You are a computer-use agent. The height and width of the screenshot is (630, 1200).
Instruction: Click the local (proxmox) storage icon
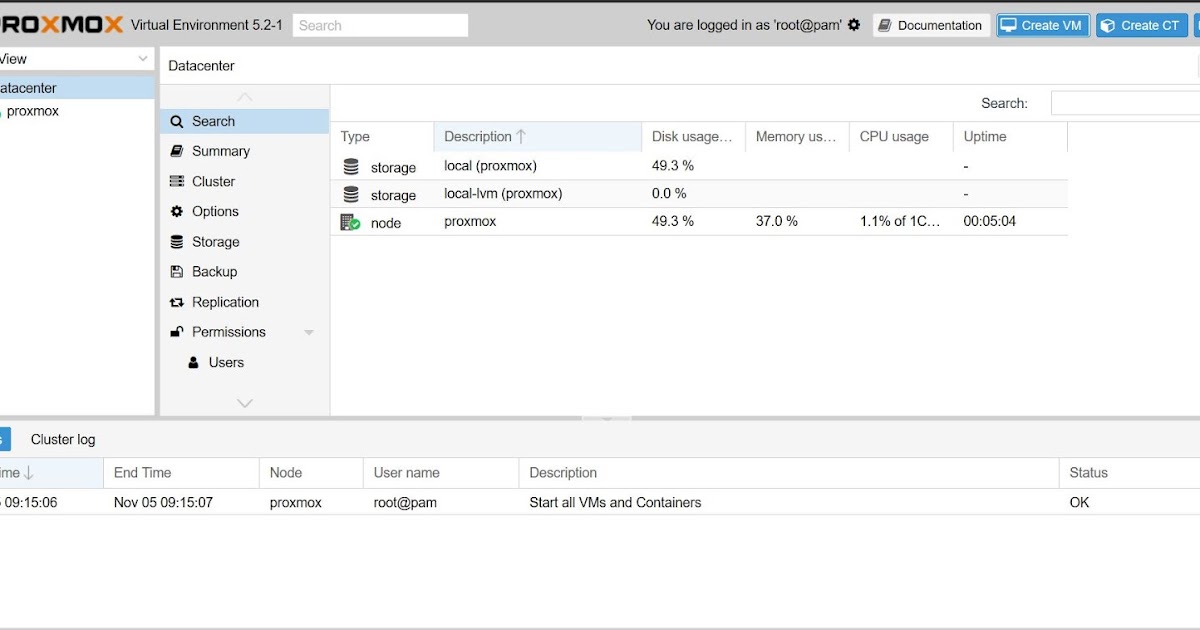(x=351, y=166)
